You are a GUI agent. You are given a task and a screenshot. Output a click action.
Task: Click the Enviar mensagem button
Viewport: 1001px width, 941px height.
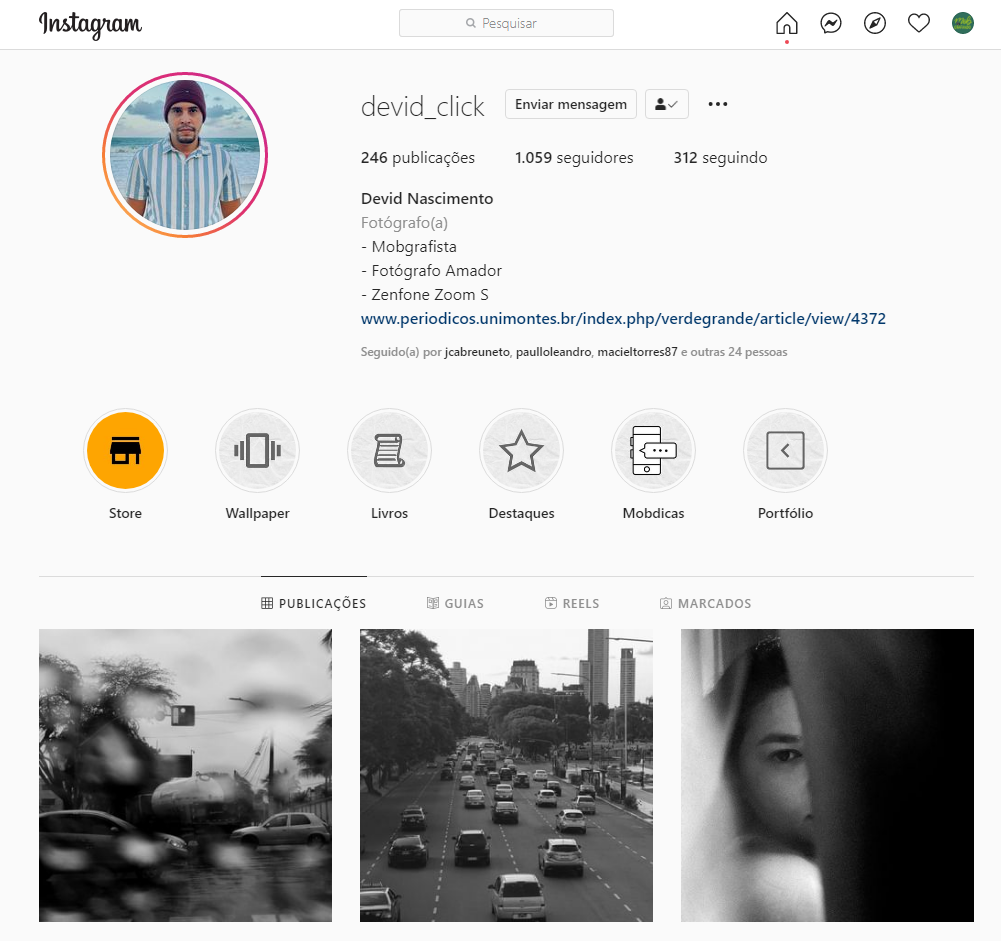(x=570, y=103)
